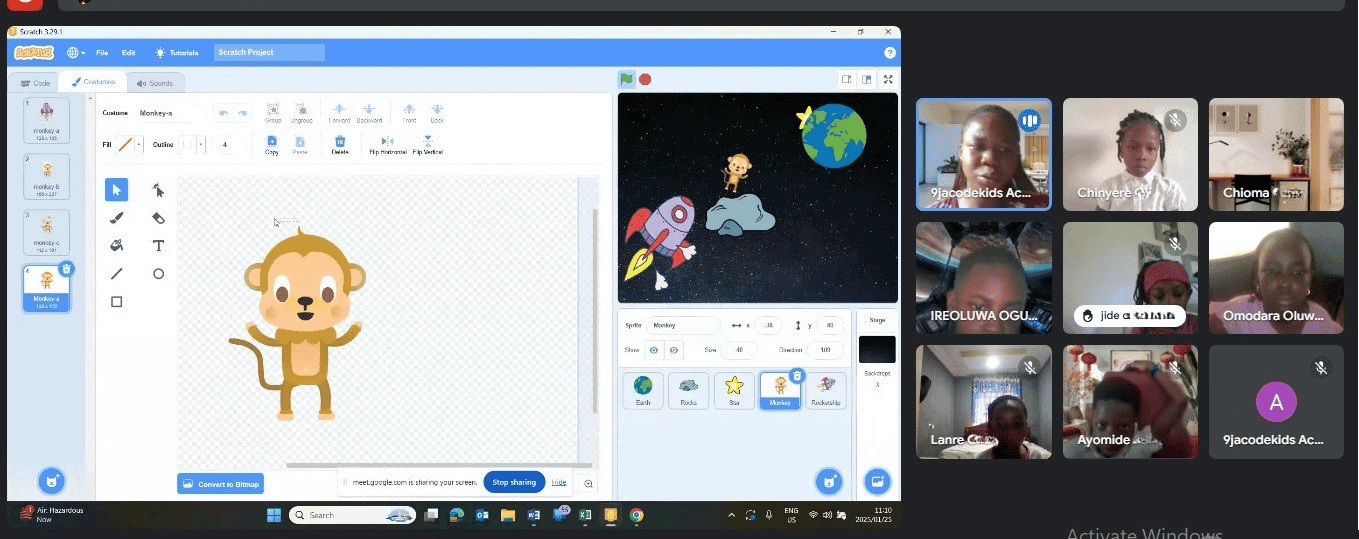Click the Ungroup icon

[x=302, y=113]
